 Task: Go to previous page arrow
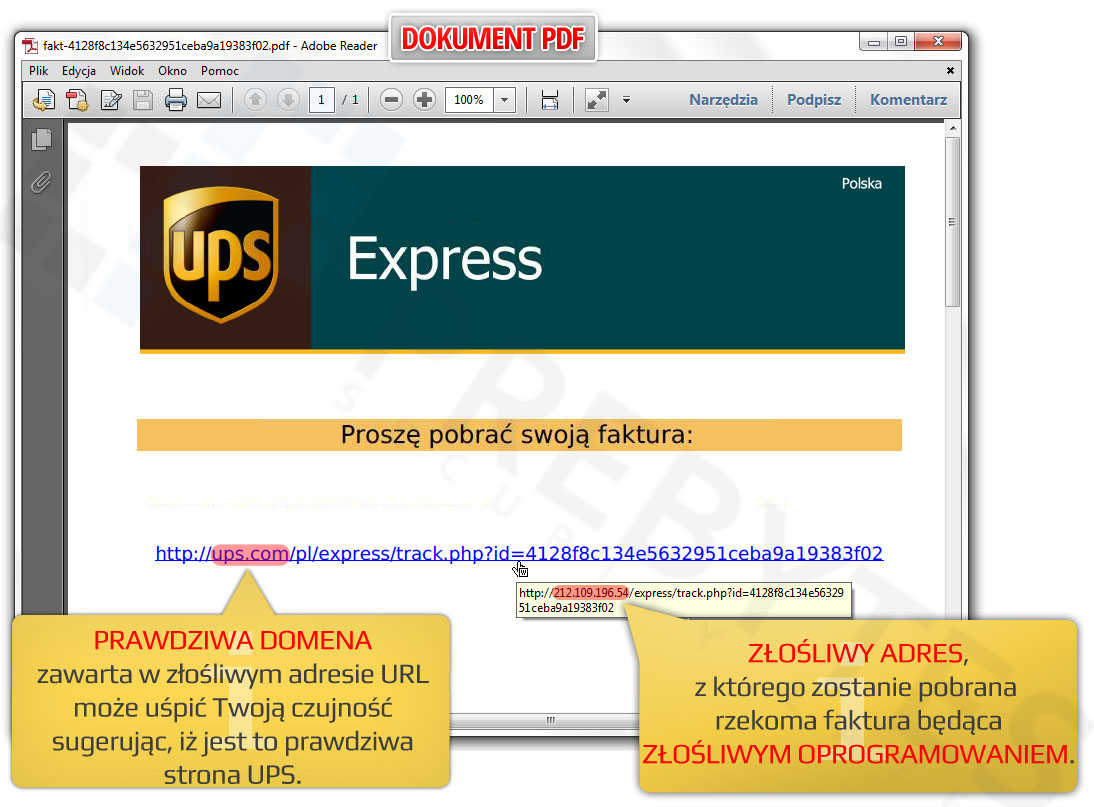(x=255, y=100)
